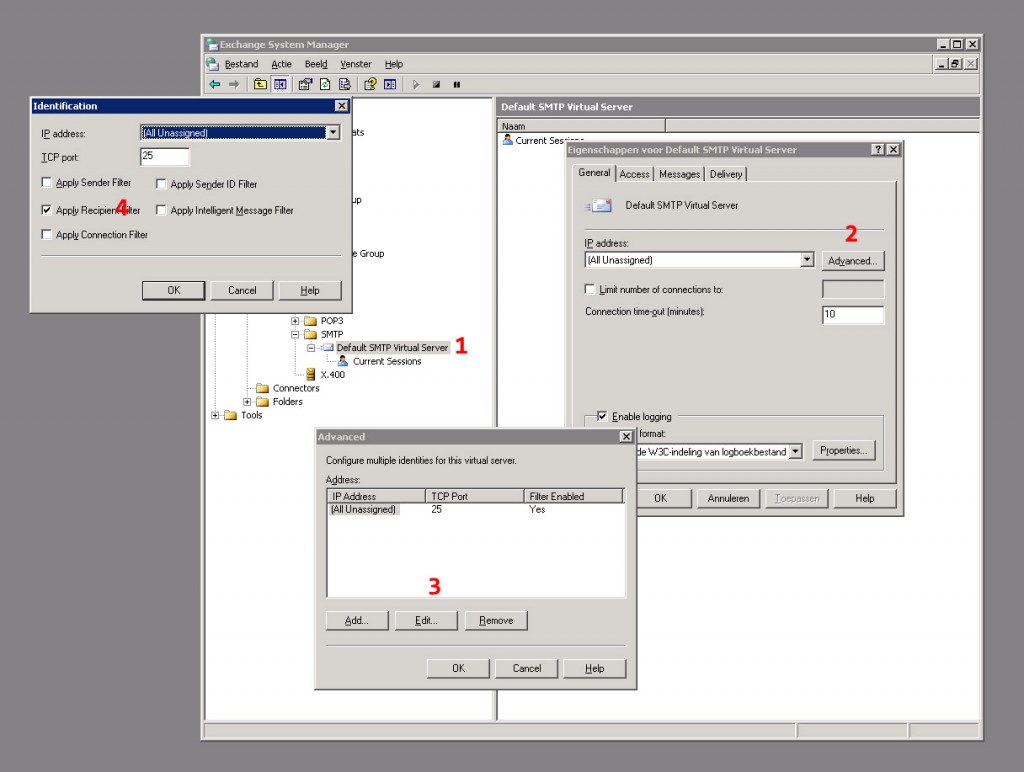This screenshot has height=772, width=1024.
Task: Uncheck Enable logging checkbox
Action: [x=602, y=416]
